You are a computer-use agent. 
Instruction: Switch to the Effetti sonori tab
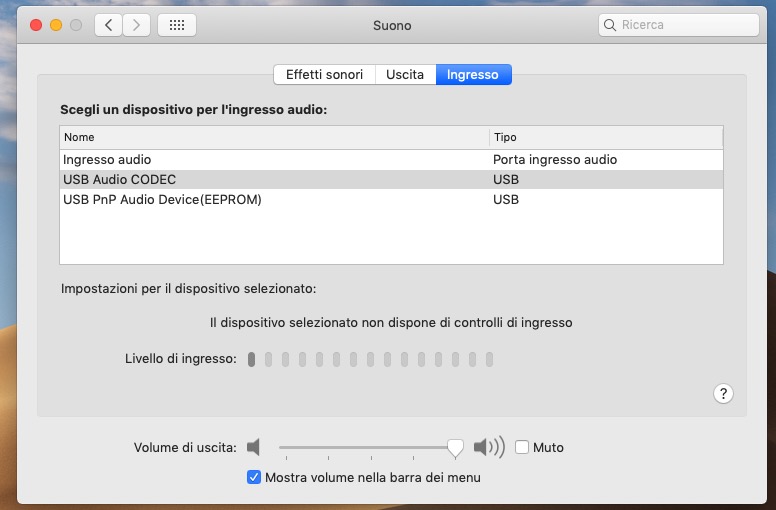tap(324, 74)
